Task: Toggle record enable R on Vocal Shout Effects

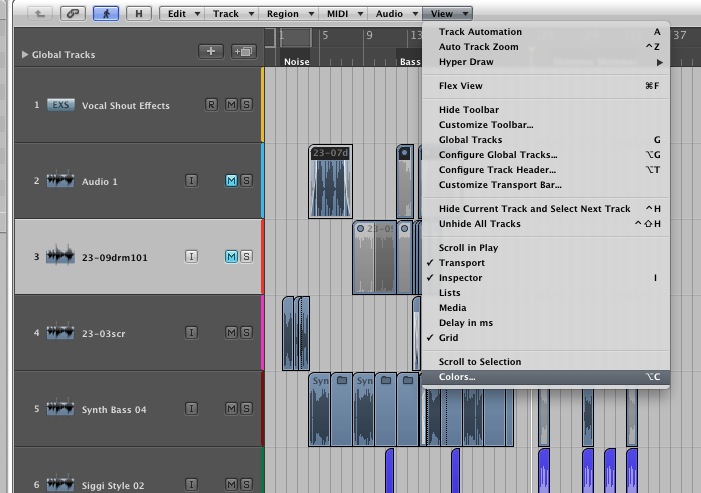Action: pos(211,105)
